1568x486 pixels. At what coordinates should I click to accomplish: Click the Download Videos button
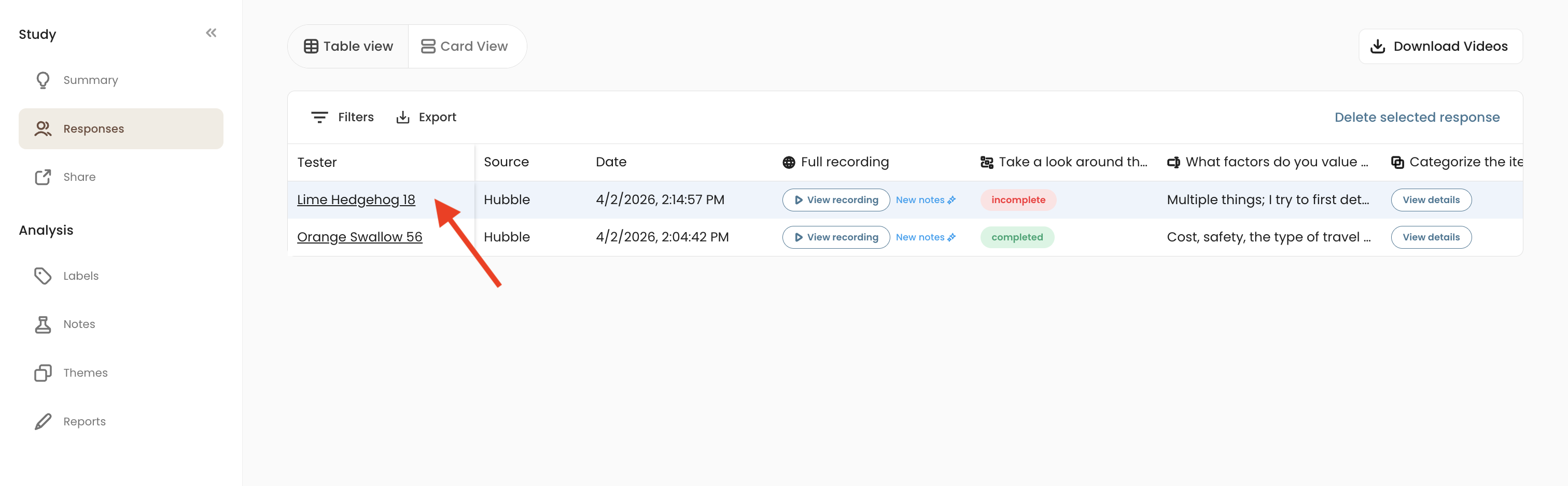point(1440,46)
